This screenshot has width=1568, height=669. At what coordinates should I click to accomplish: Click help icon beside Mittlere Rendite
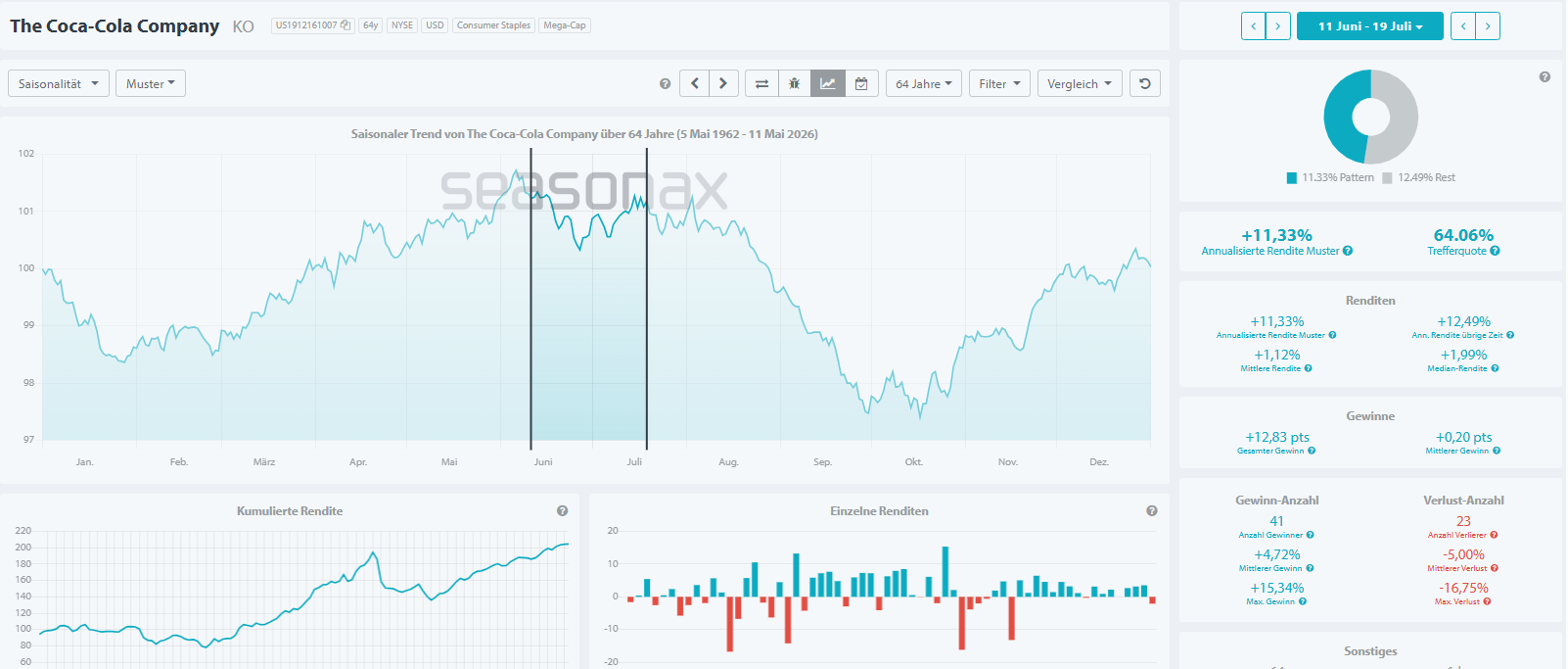[1308, 368]
